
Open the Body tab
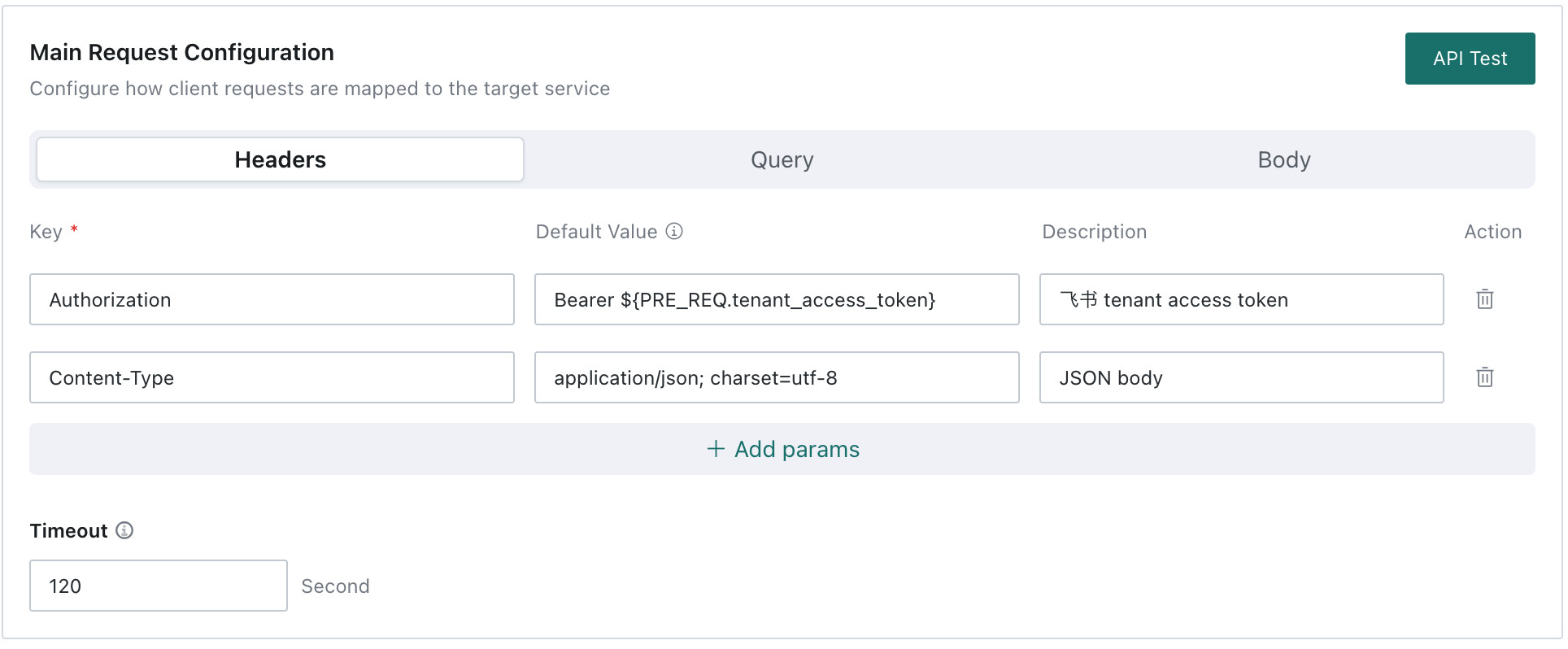[1283, 159]
